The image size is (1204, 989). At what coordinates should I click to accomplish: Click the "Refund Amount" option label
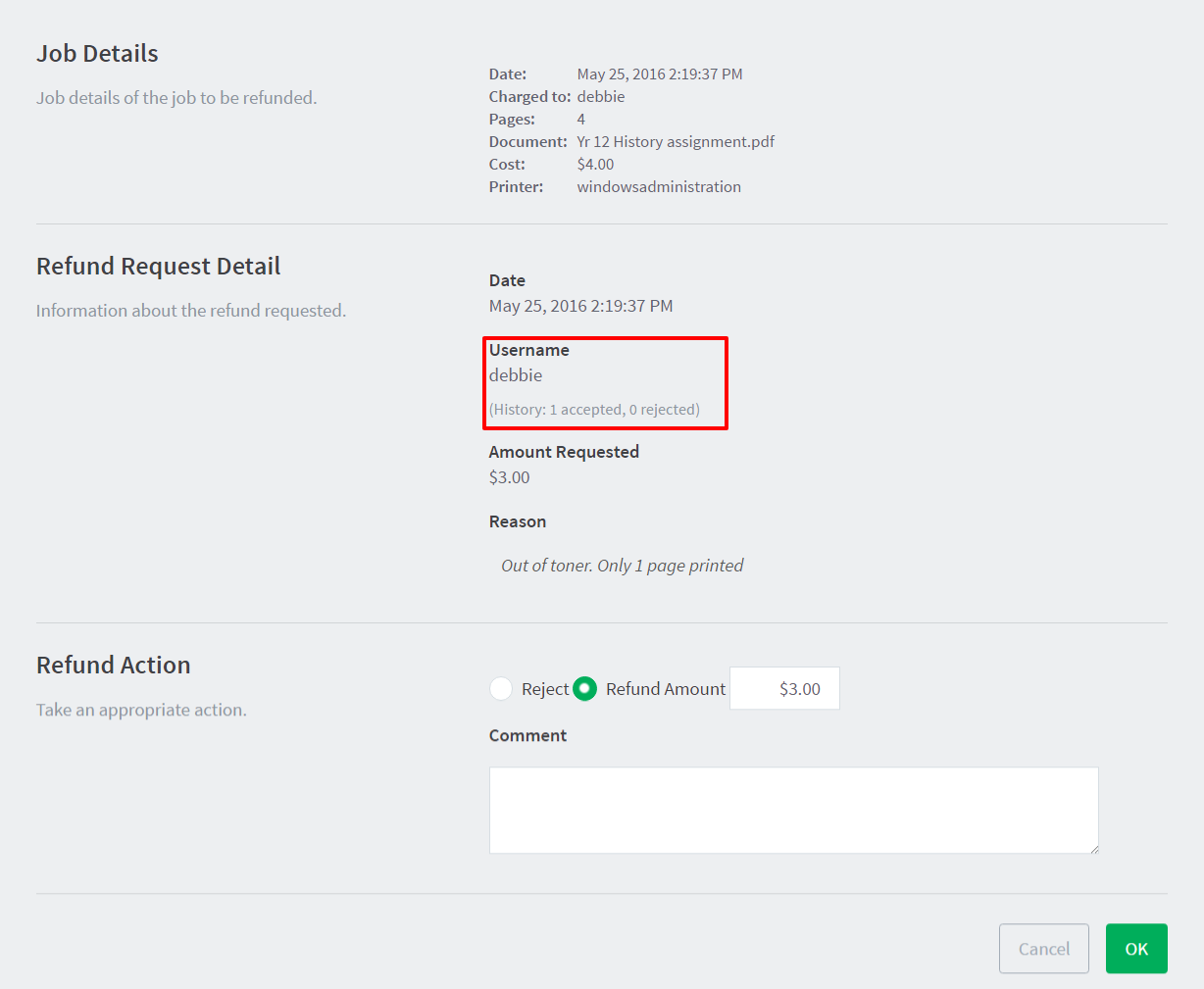click(x=666, y=689)
